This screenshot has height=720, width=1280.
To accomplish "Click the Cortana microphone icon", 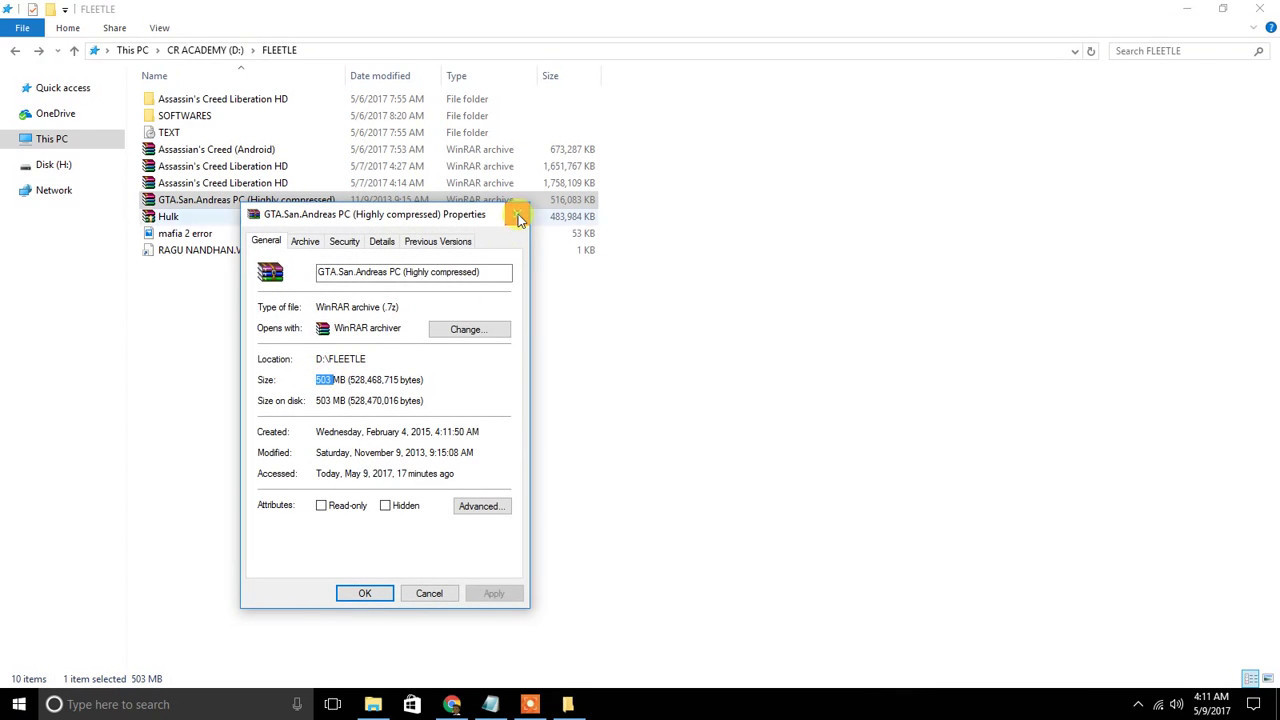I will 297,704.
